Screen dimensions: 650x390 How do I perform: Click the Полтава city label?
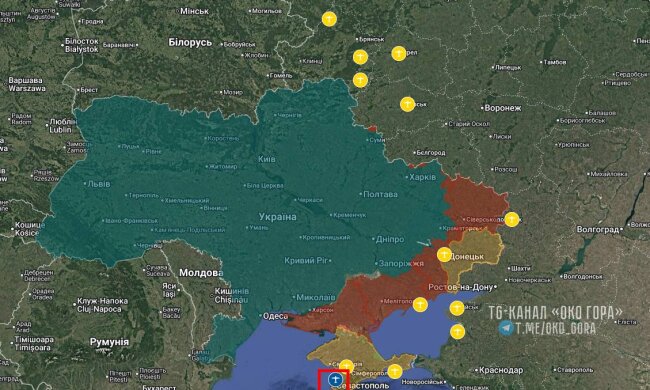[380, 194]
